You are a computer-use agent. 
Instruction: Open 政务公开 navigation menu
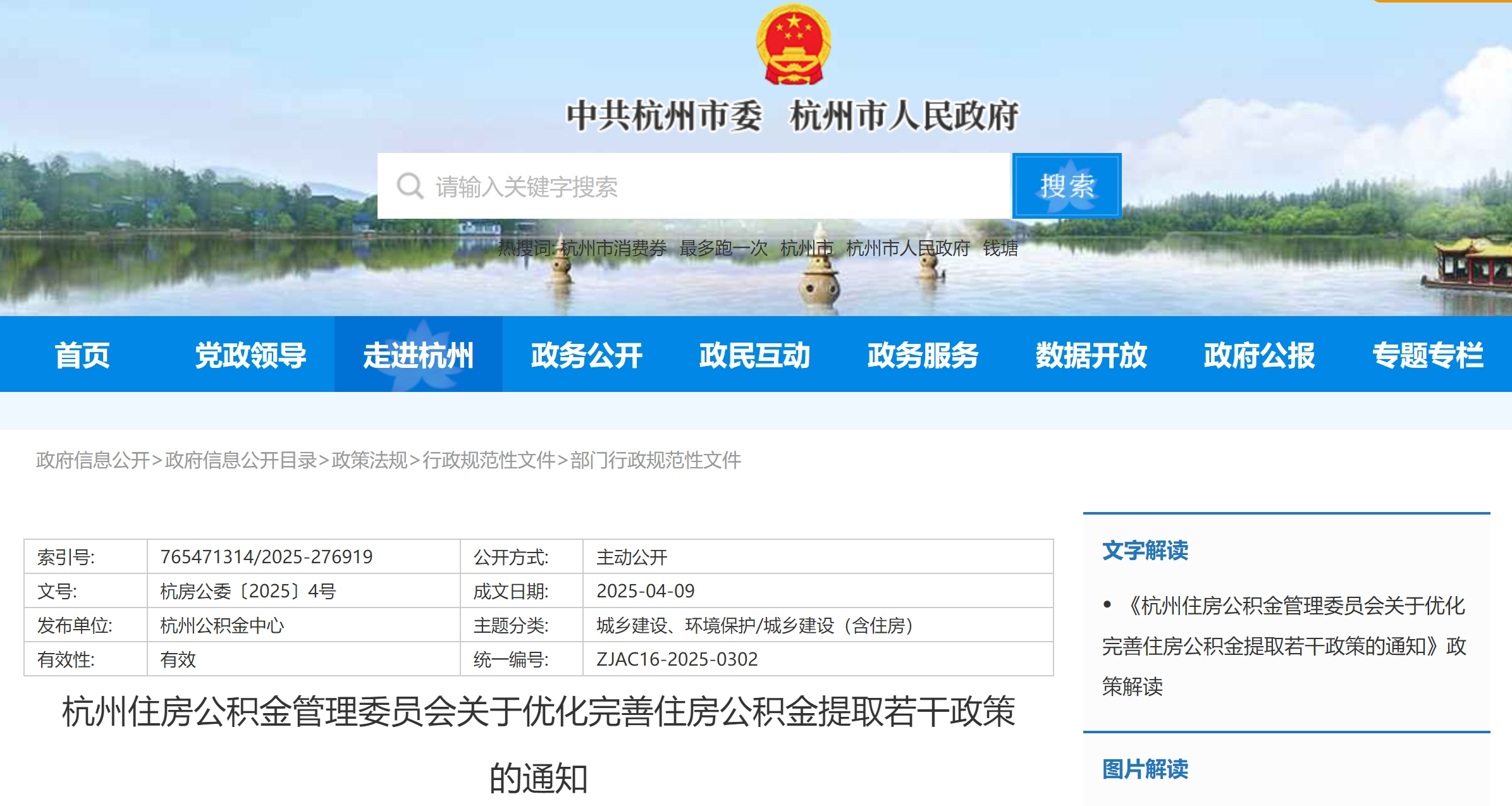click(586, 355)
